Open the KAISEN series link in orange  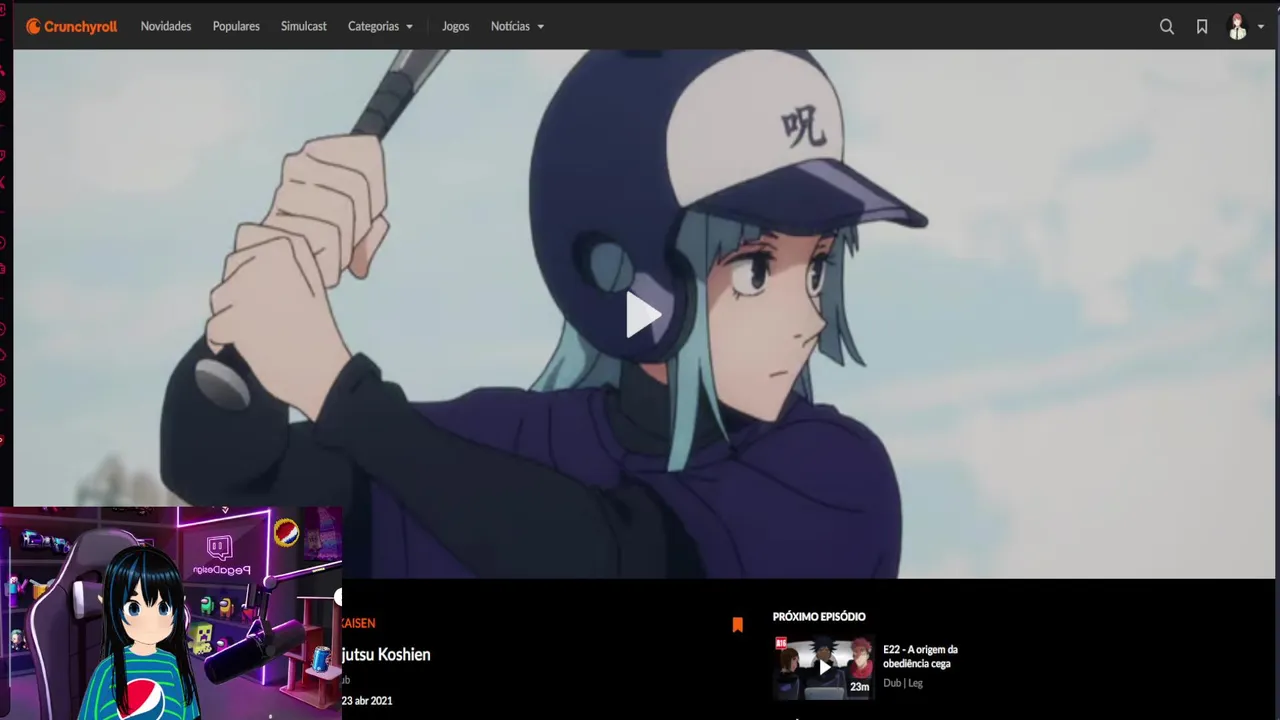pyautogui.click(x=358, y=623)
